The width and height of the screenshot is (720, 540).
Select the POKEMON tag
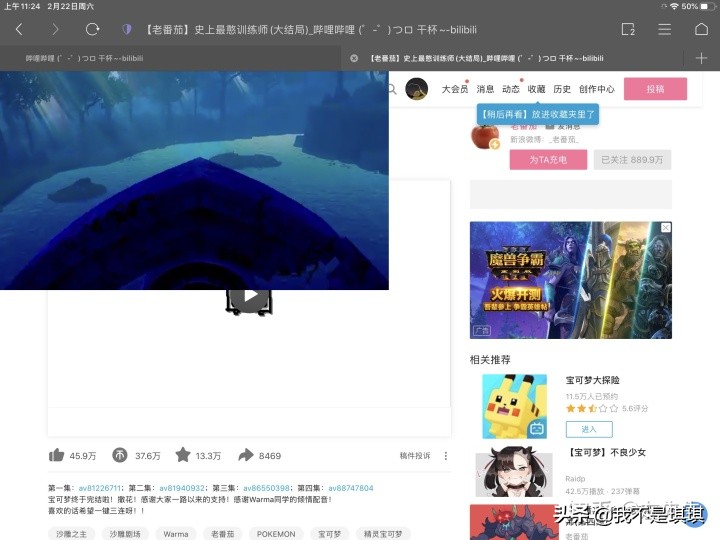coord(276,534)
